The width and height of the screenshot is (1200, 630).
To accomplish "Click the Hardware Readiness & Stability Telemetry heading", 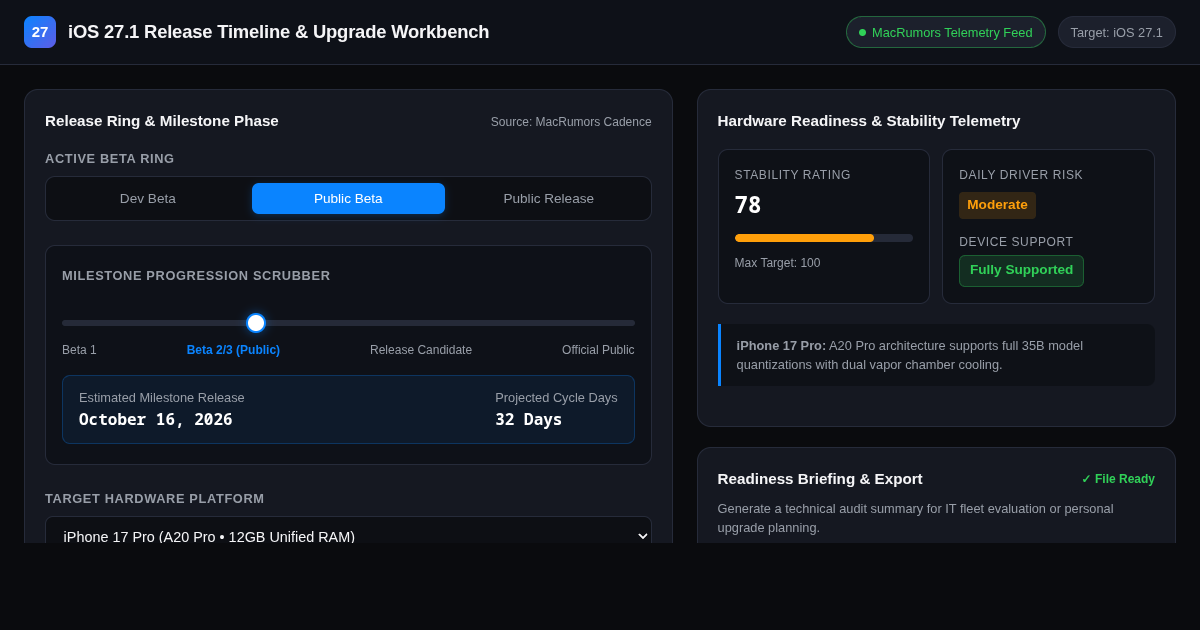I will (869, 121).
